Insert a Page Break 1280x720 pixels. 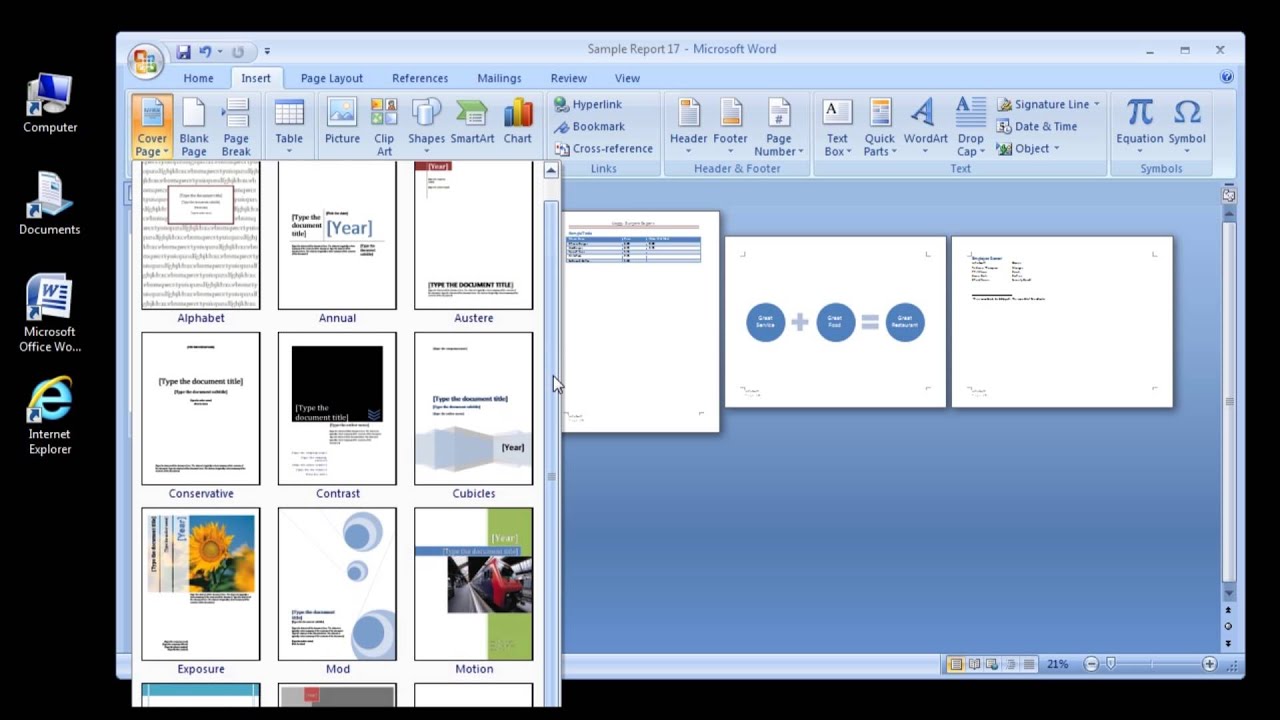click(x=236, y=127)
